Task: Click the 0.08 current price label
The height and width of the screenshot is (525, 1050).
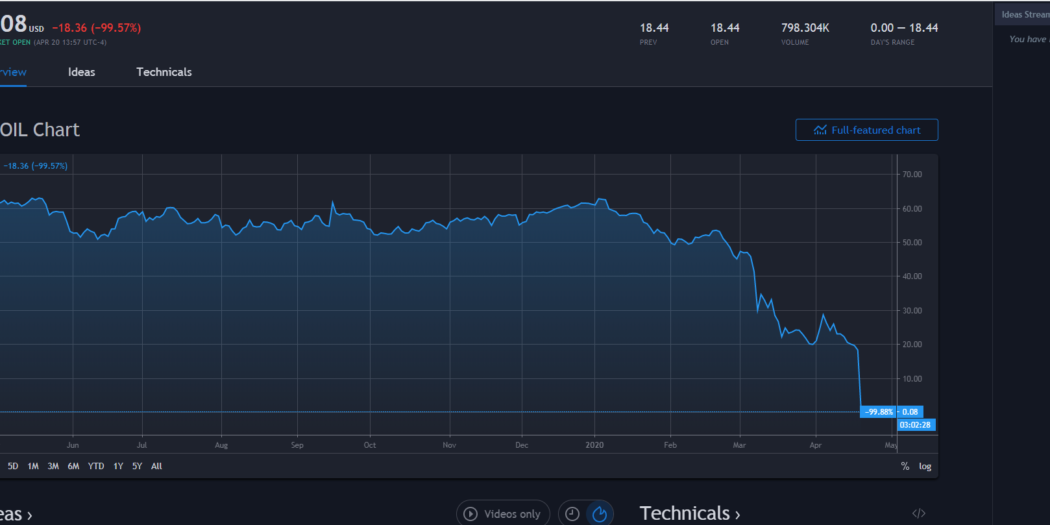Action: [x=910, y=411]
